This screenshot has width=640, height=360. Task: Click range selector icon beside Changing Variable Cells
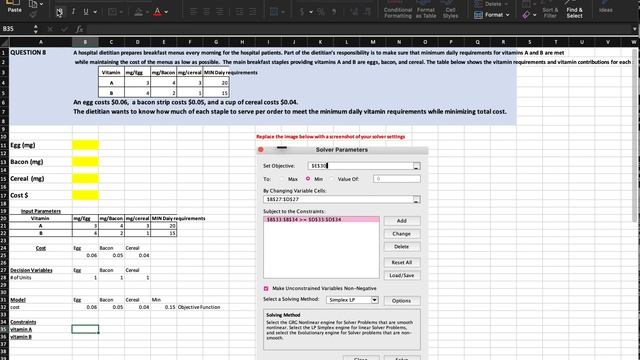pos(416,200)
